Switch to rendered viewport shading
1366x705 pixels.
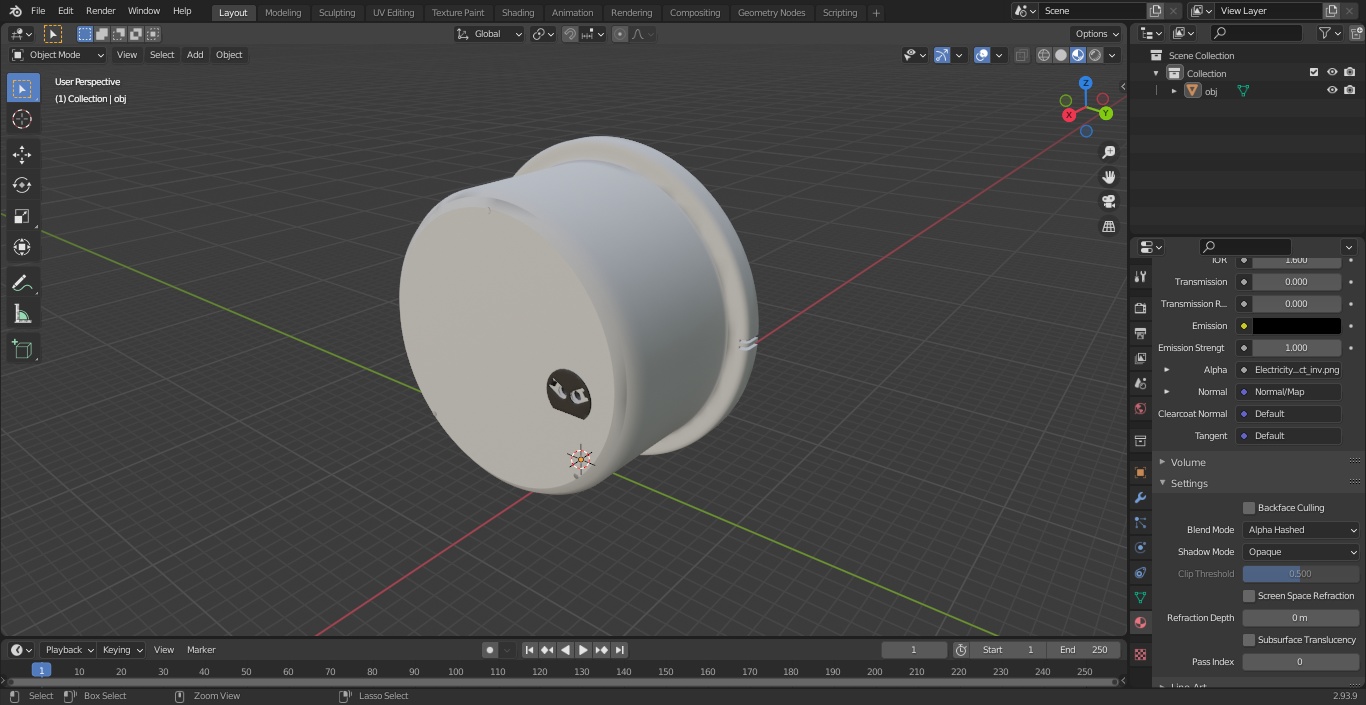tap(1095, 55)
